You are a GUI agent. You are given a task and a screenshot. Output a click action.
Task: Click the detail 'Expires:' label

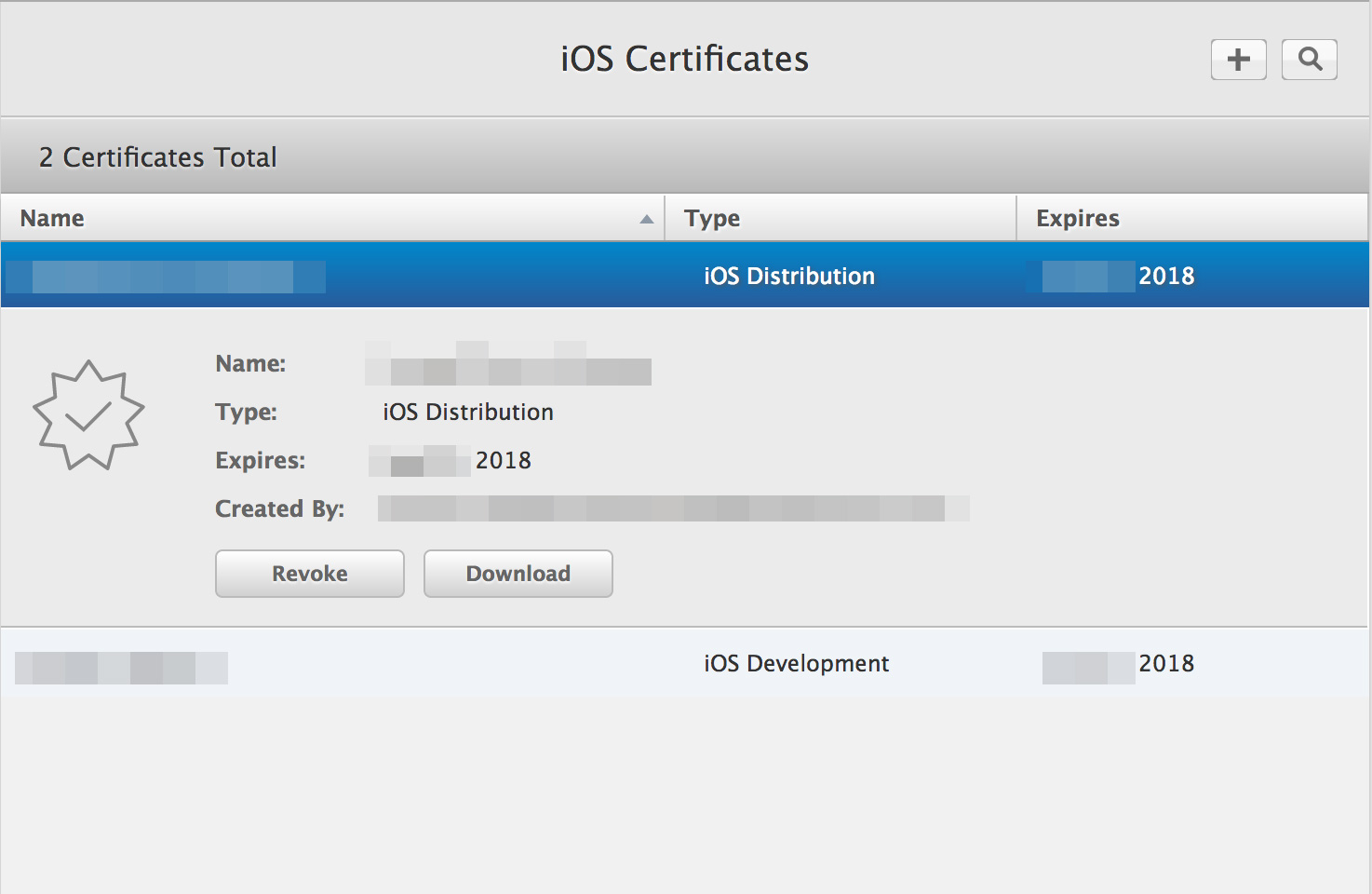[260, 460]
